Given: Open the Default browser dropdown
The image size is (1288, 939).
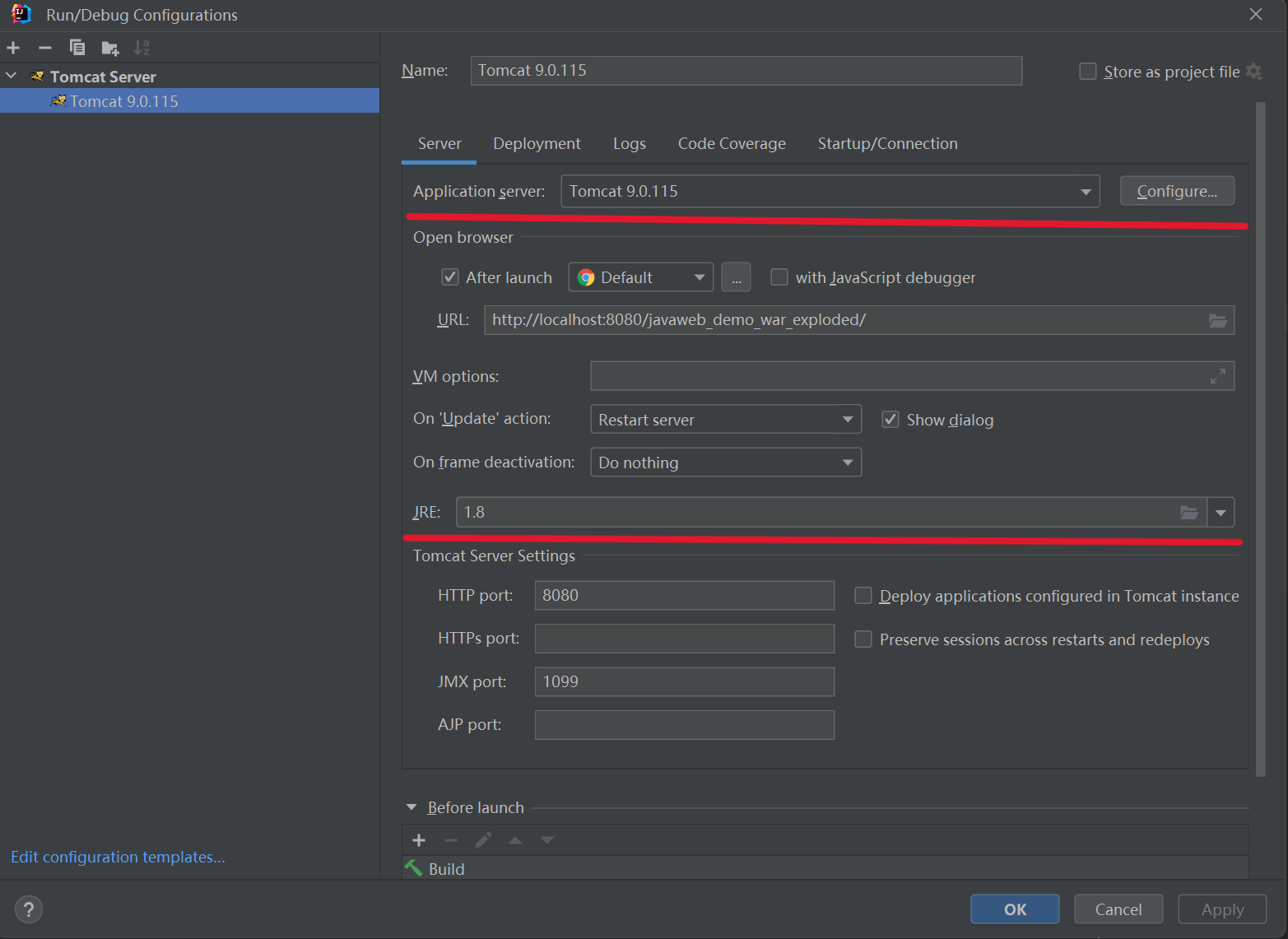Looking at the screenshot, I should [641, 277].
